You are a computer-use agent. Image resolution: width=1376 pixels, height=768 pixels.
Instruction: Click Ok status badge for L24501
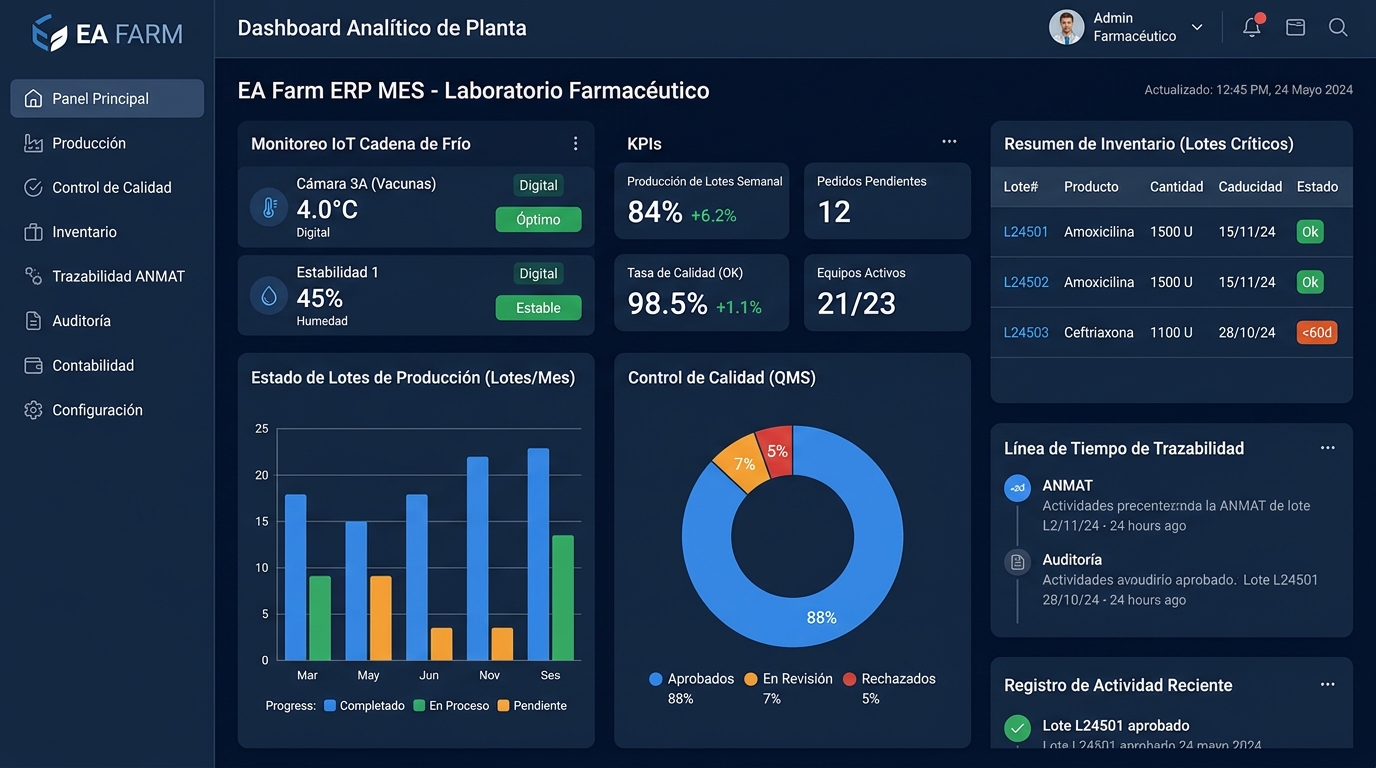tap(1310, 232)
